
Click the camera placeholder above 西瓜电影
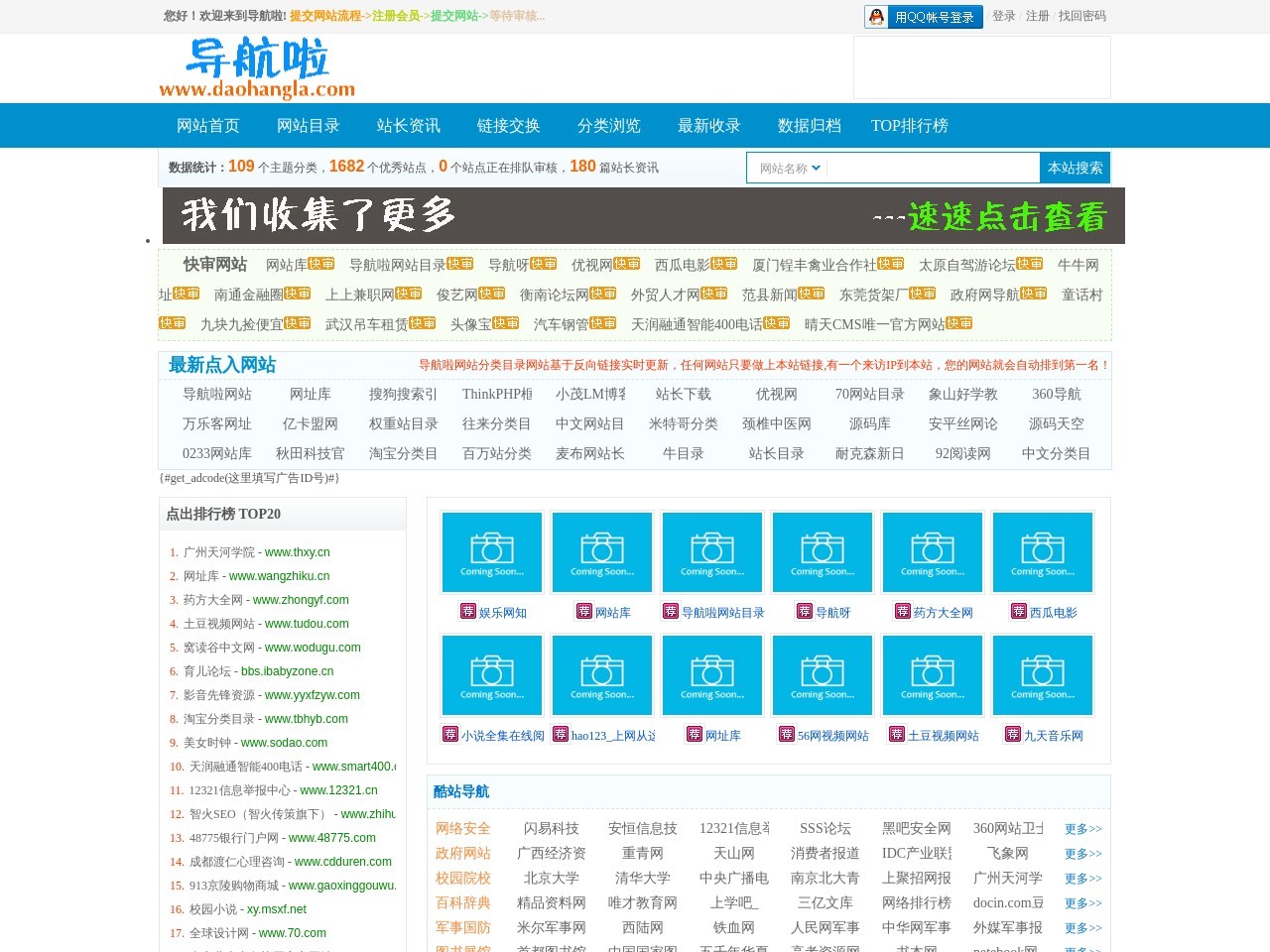[1042, 551]
